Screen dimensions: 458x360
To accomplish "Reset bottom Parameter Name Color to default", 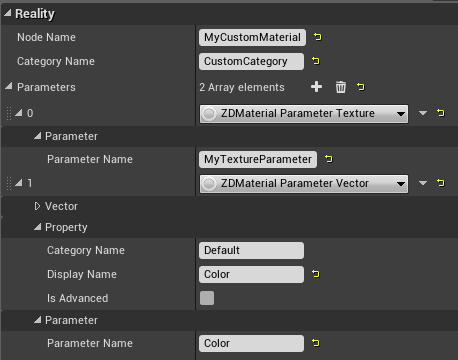I will [316, 343].
